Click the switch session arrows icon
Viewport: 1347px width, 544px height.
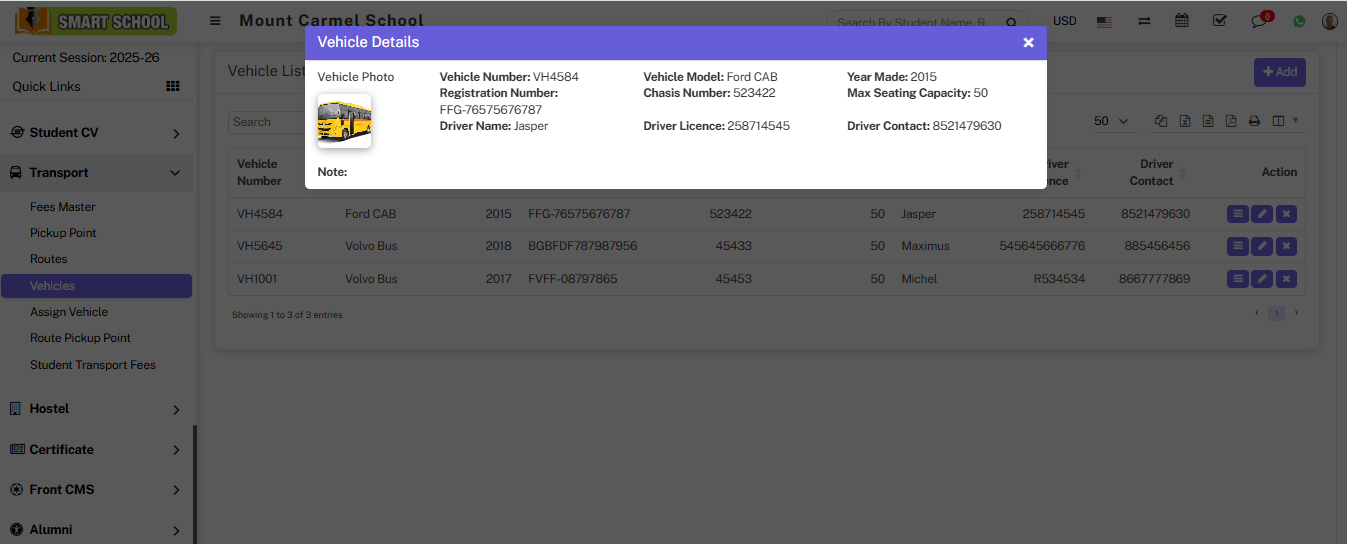(x=1144, y=21)
